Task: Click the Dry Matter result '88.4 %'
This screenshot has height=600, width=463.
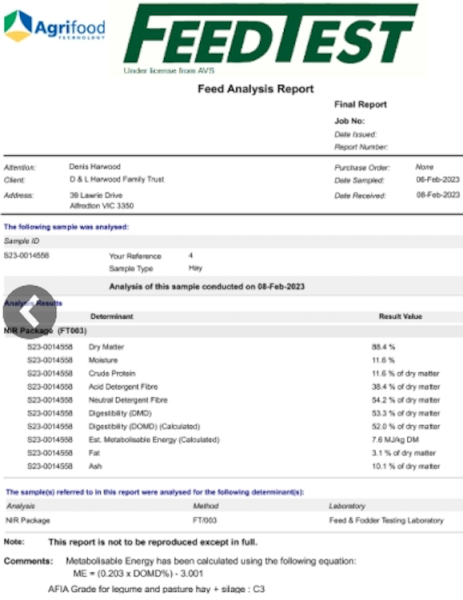Action: click(x=383, y=347)
